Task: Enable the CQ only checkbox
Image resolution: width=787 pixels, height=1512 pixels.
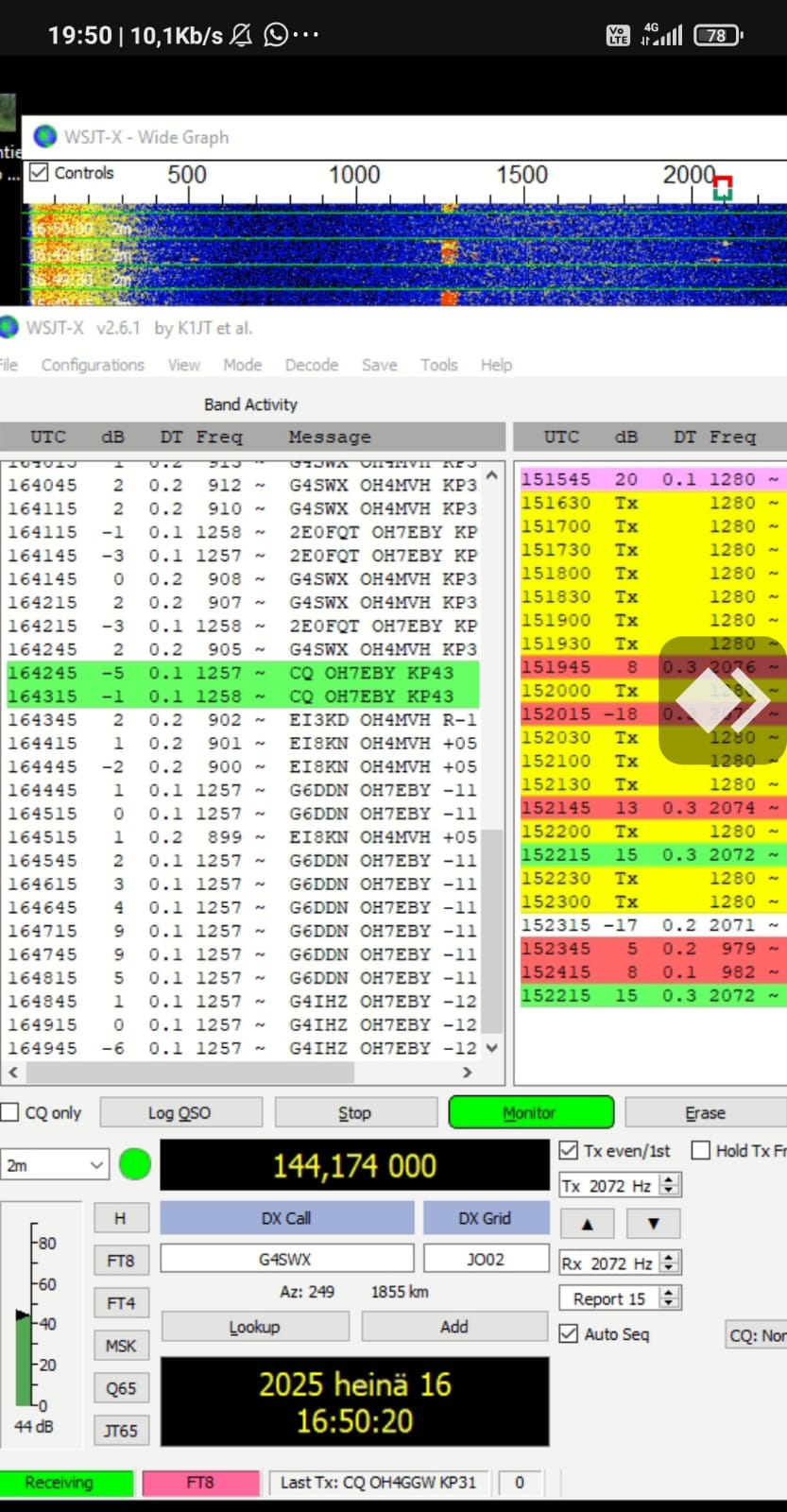Action: point(9,1112)
